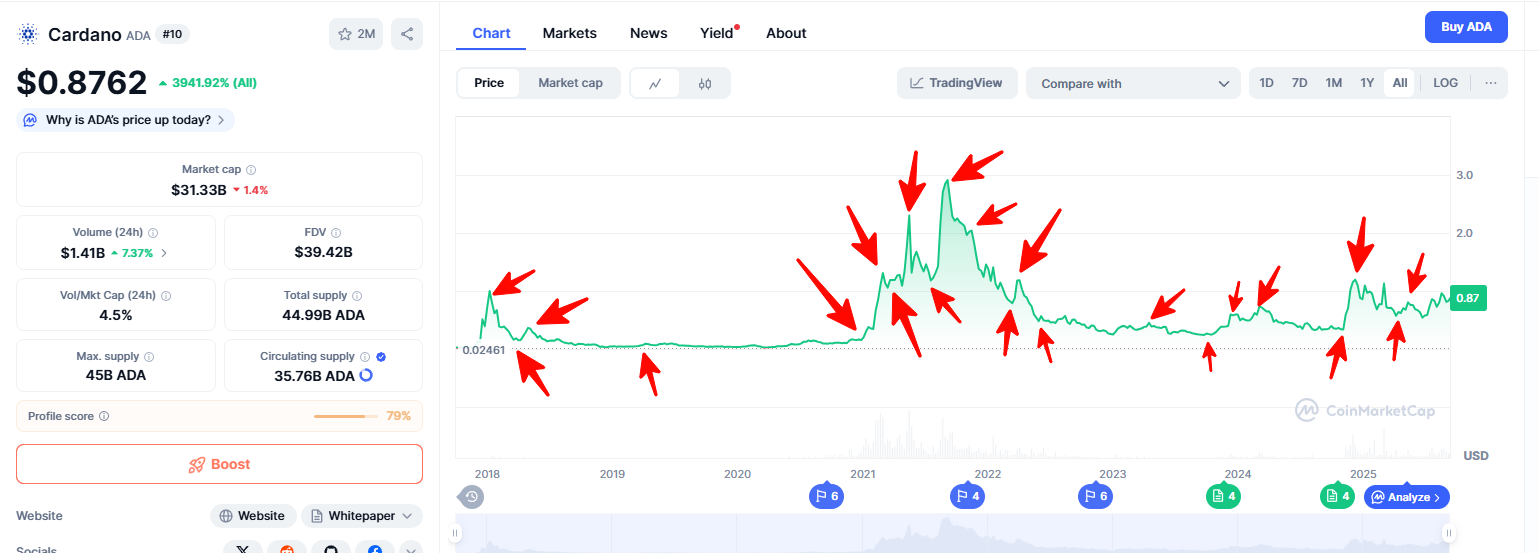Open the flag event marker near 2021
Screen dimensions: 1539x553
(826, 496)
